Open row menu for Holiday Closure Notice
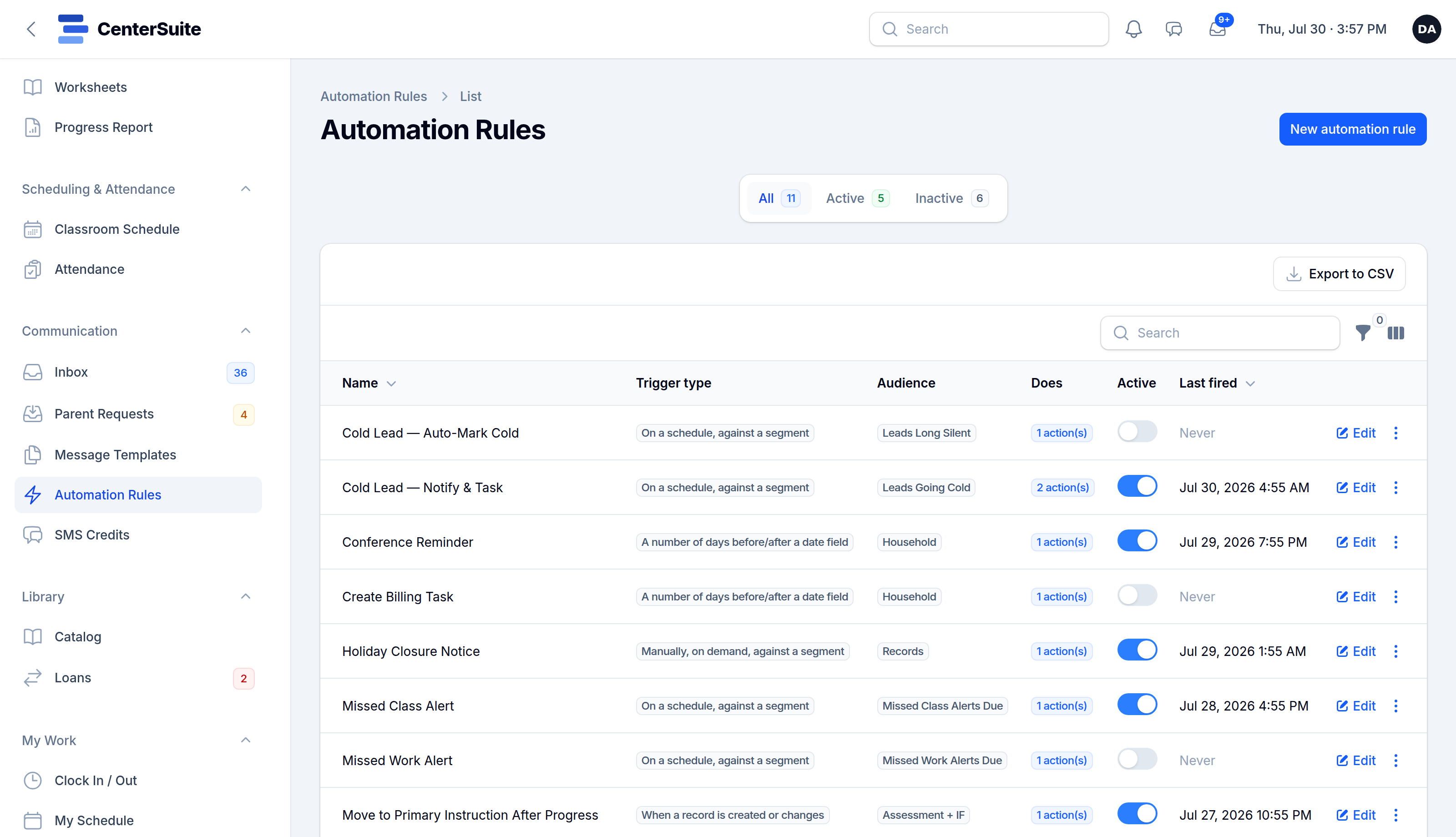Viewport: 1456px width, 837px height. tap(1395, 651)
